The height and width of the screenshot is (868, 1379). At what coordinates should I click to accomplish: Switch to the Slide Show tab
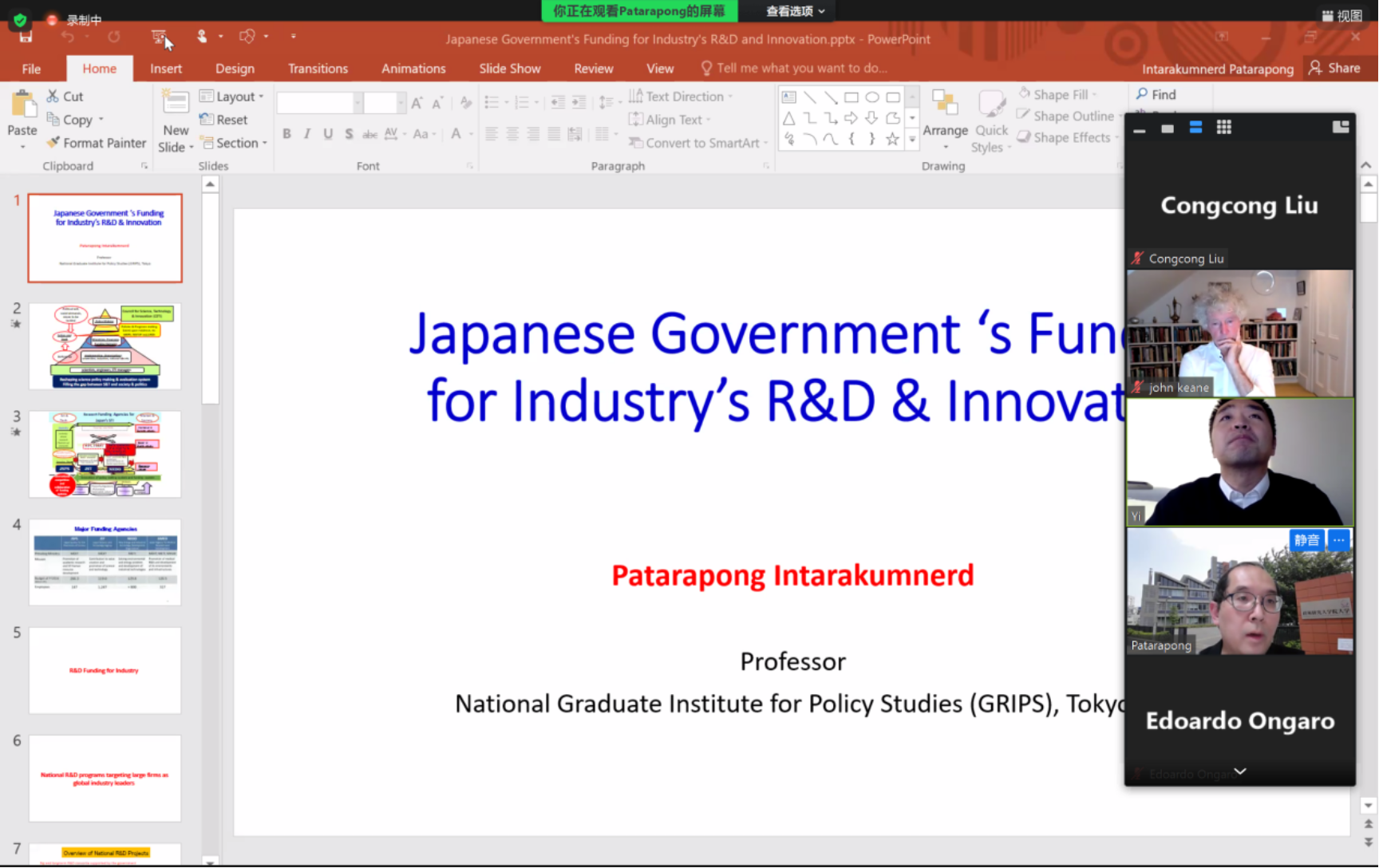click(509, 69)
